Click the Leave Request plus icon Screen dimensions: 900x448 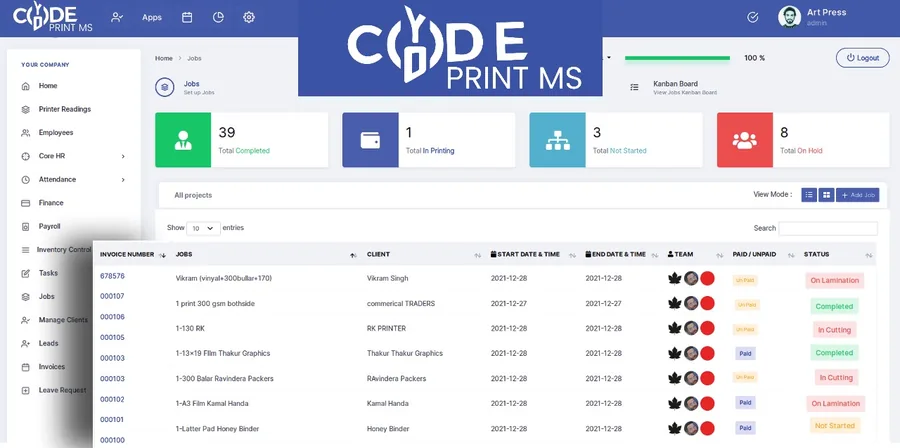click(25, 391)
